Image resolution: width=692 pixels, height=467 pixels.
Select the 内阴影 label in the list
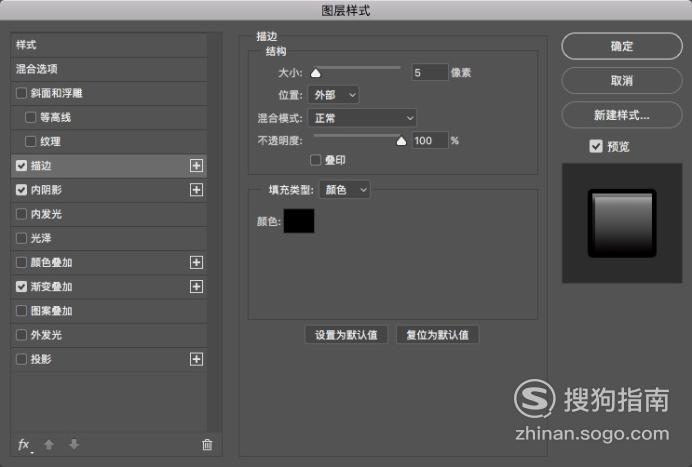46,190
